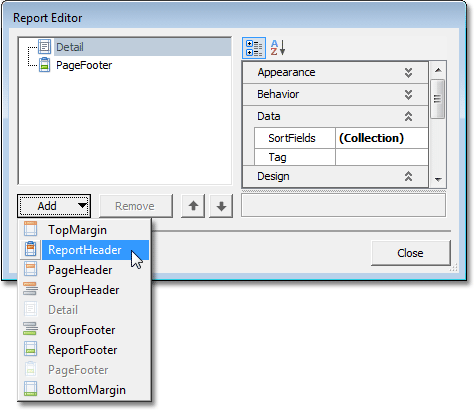Expand the Appearance property category

pos(408,72)
